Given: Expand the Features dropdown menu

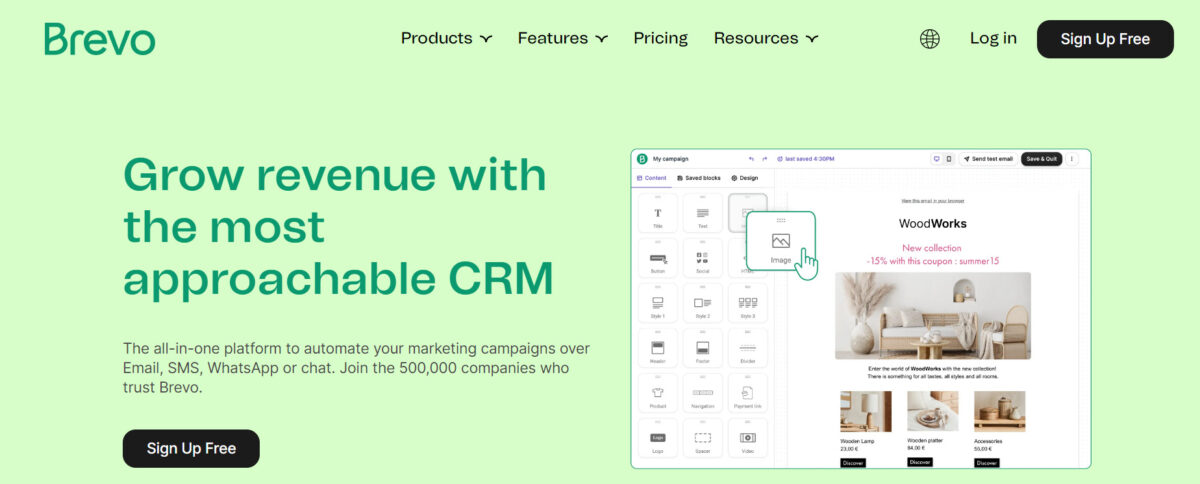Looking at the screenshot, I should point(562,39).
